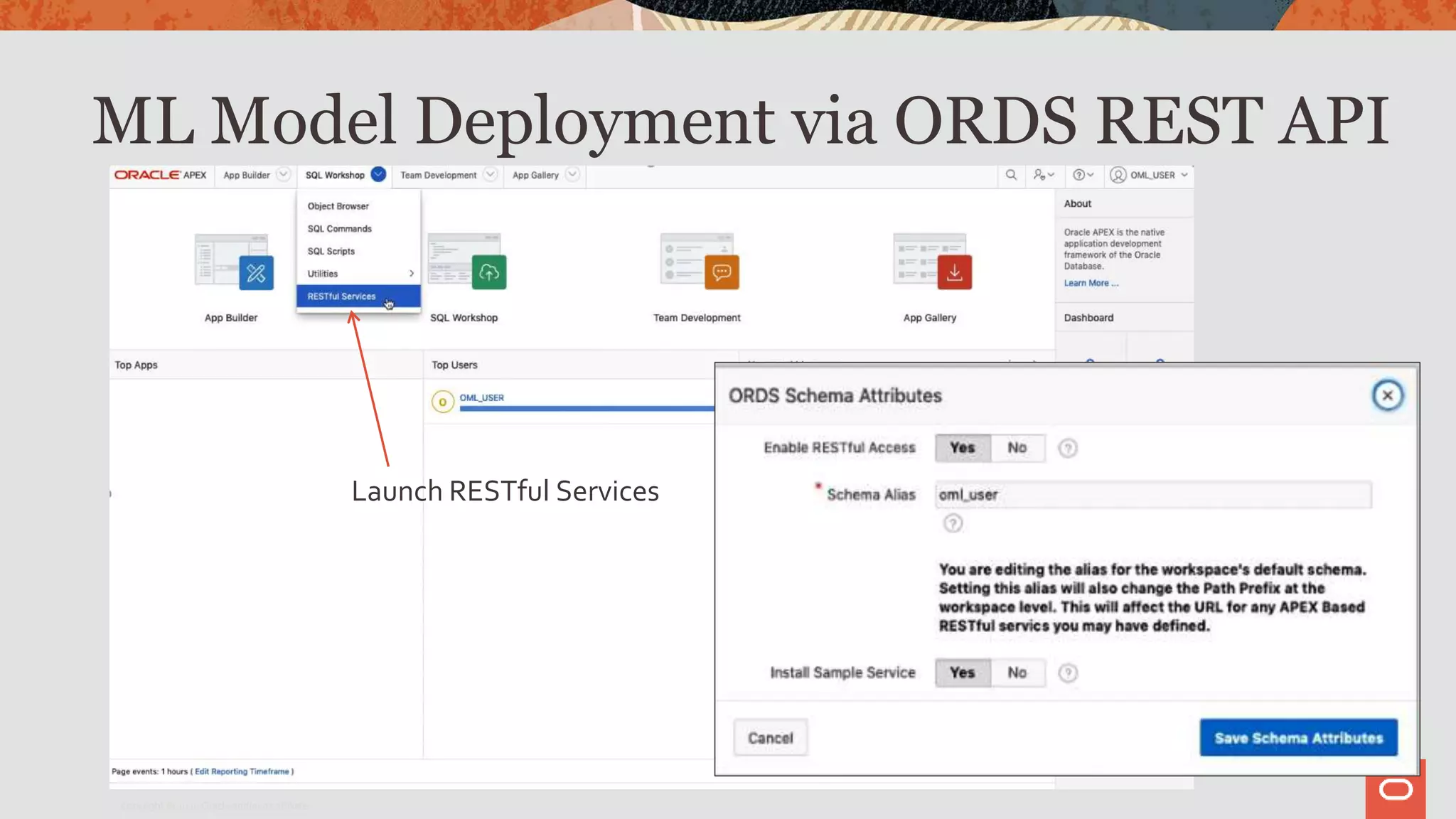1456x819 pixels.
Task: Set Install Sample Service to No
Action: click(1017, 673)
